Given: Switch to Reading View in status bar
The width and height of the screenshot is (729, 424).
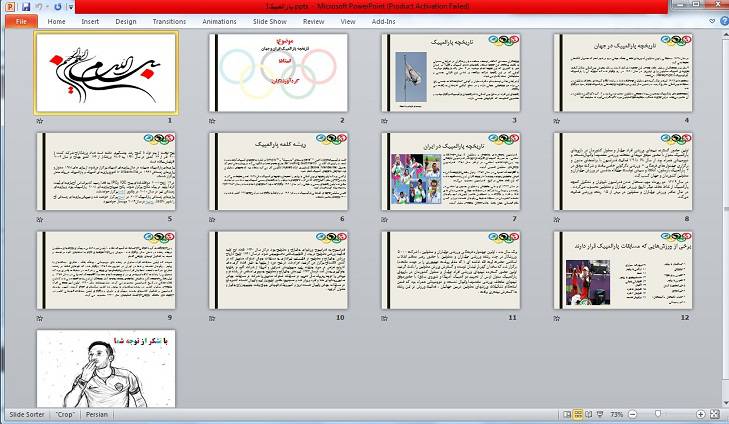Looking at the screenshot, I should (590, 413).
